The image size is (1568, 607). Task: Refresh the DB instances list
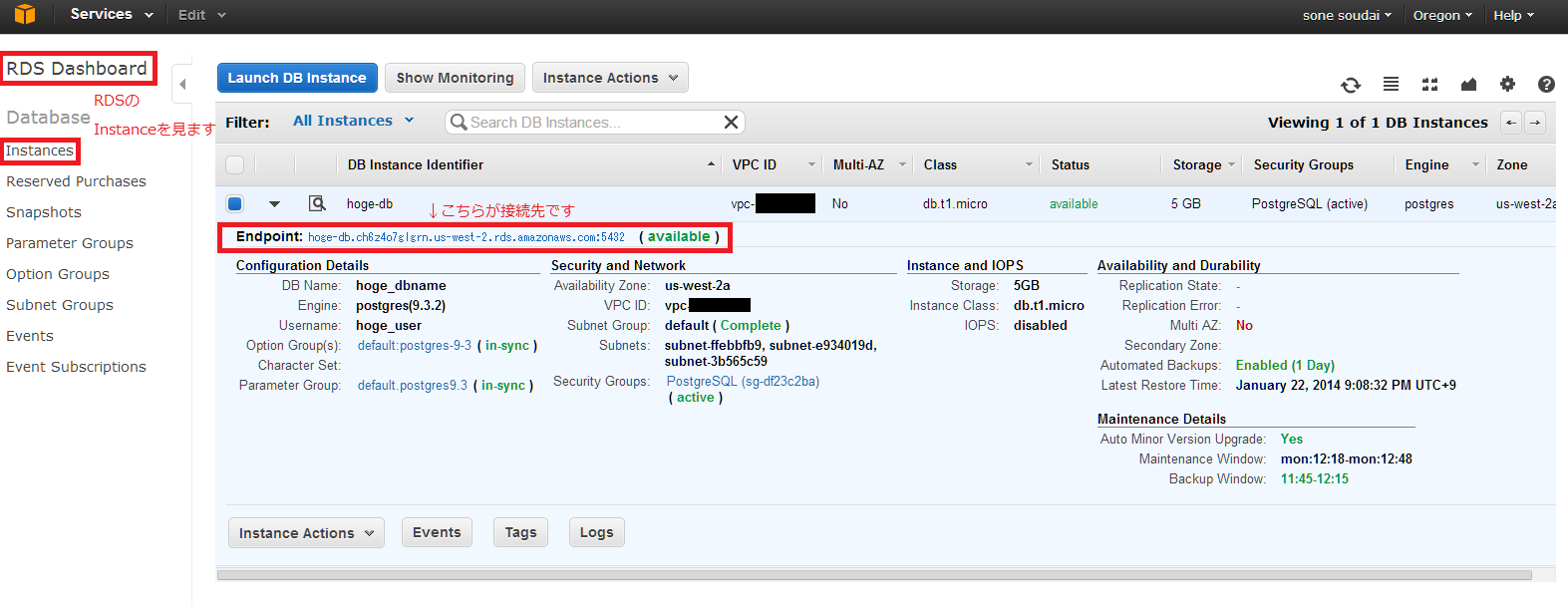[1351, 85]
